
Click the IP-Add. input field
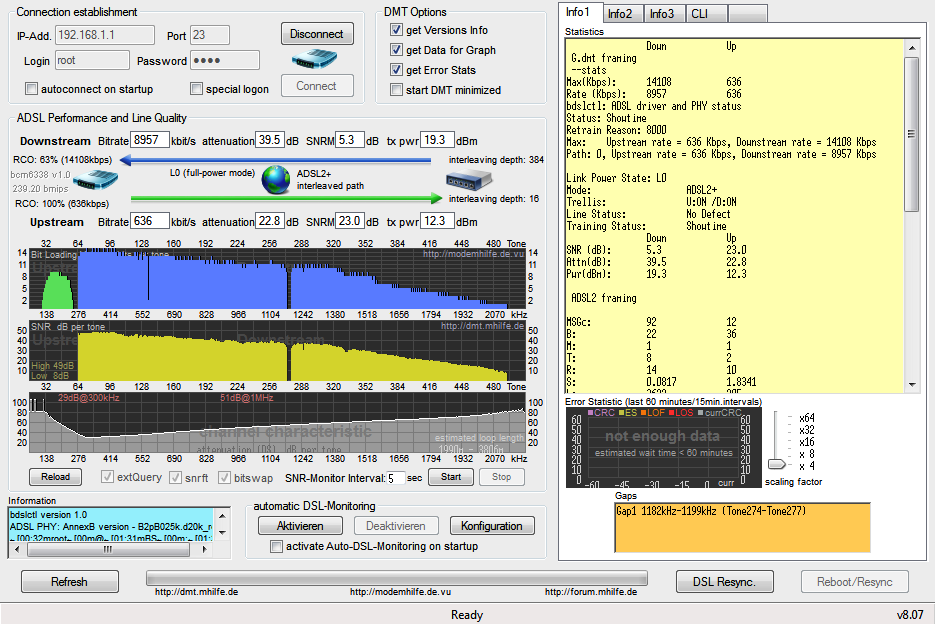click(x=105, y=35)
